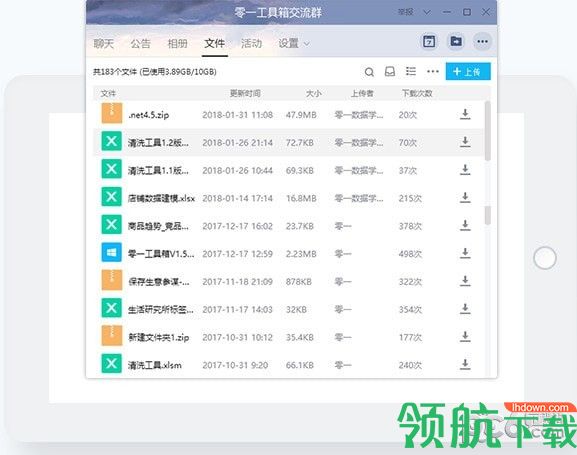The height and width of the screenshot is (455, 577).
Task: Download the 32KB spreadsheet file
Action: (x=465, y=309)
